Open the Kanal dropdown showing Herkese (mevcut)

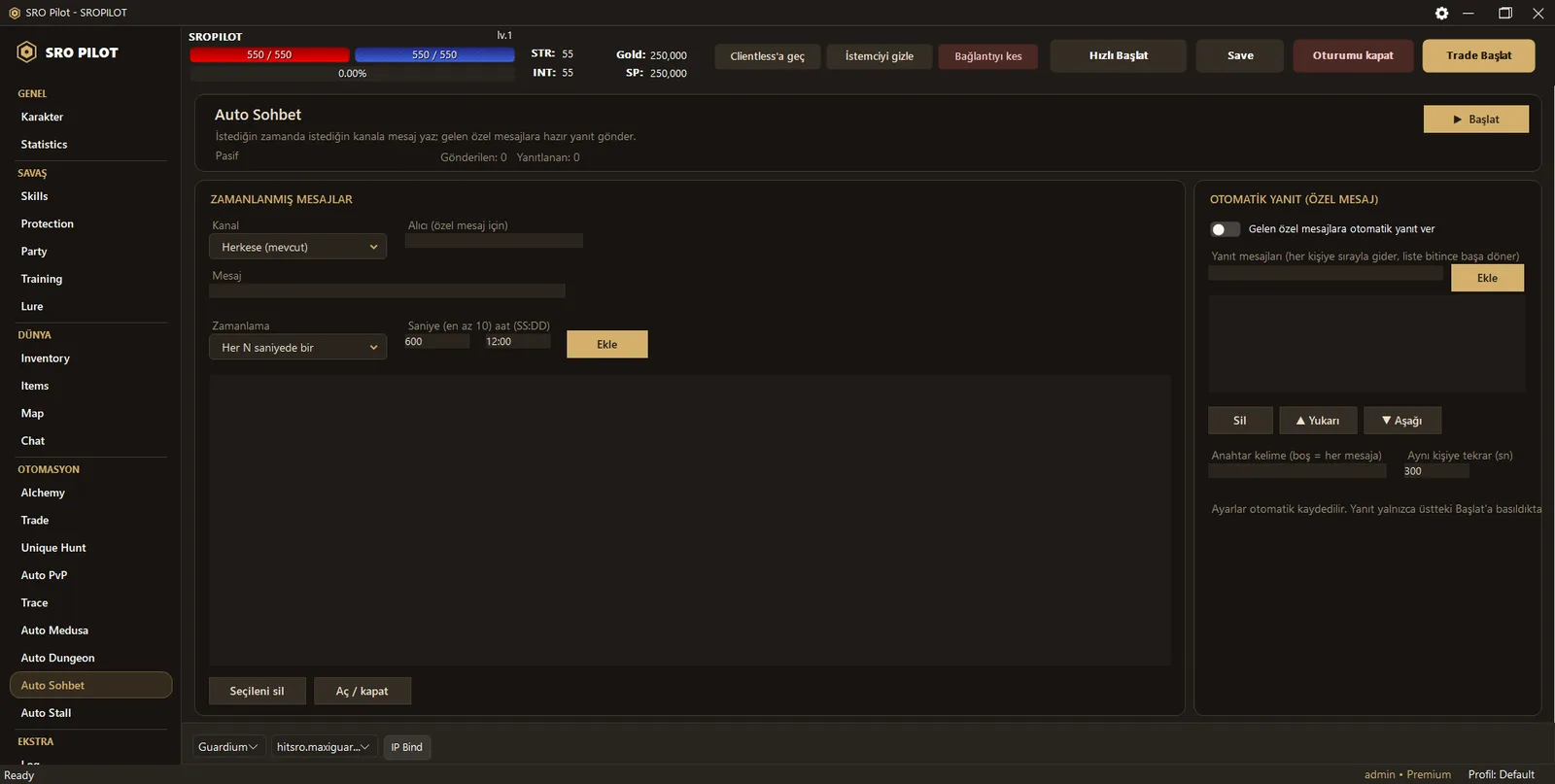pyautogui.click(x=297, y=247)
